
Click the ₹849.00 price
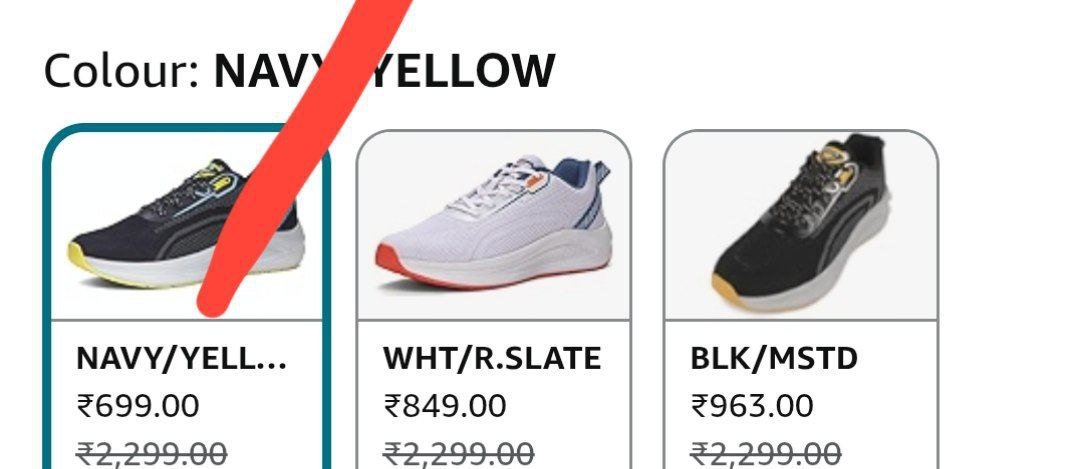pos(445,406)
